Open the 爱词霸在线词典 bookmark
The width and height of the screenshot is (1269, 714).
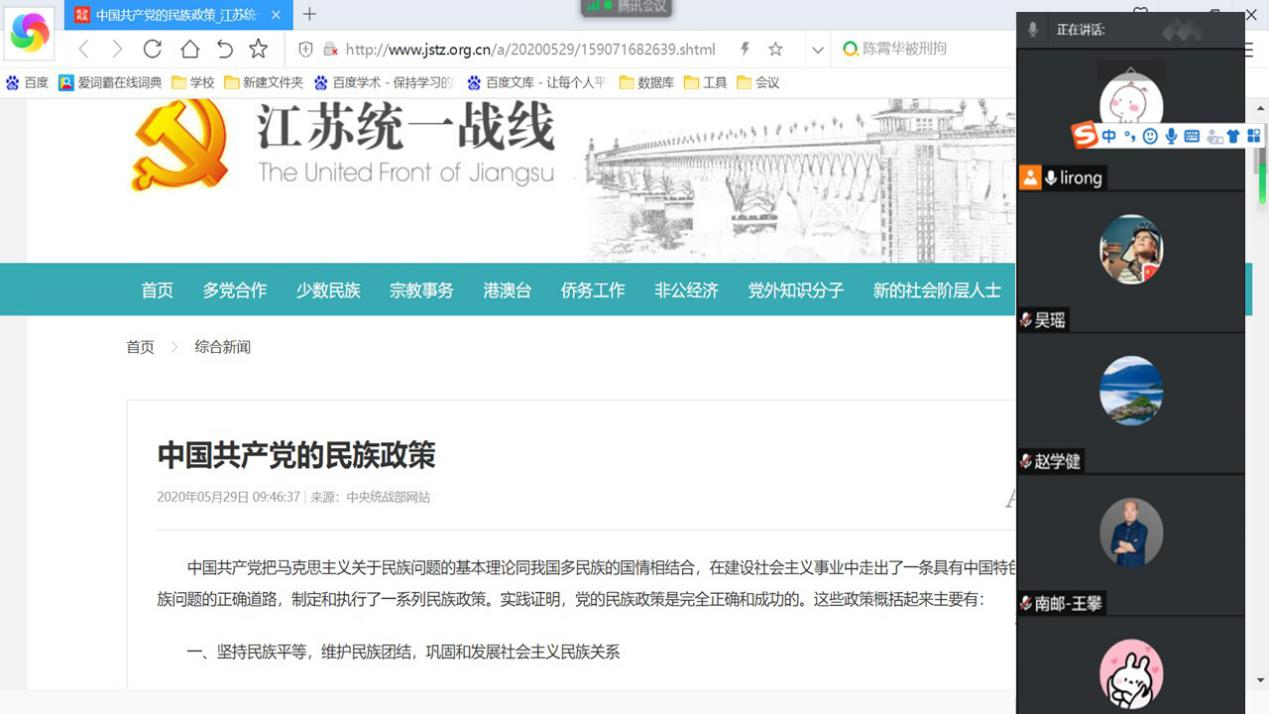tap(110, 83)
